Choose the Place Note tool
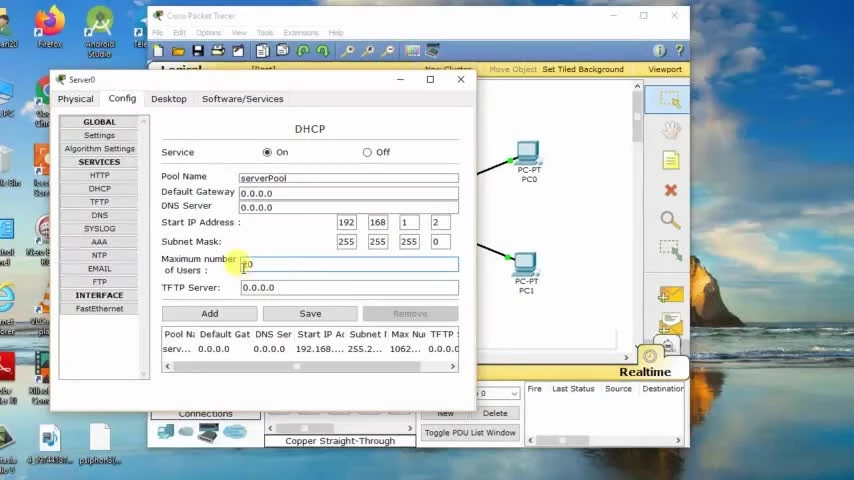Image resolution: width=854 pixels, height=480 pixels. [670, 160]
